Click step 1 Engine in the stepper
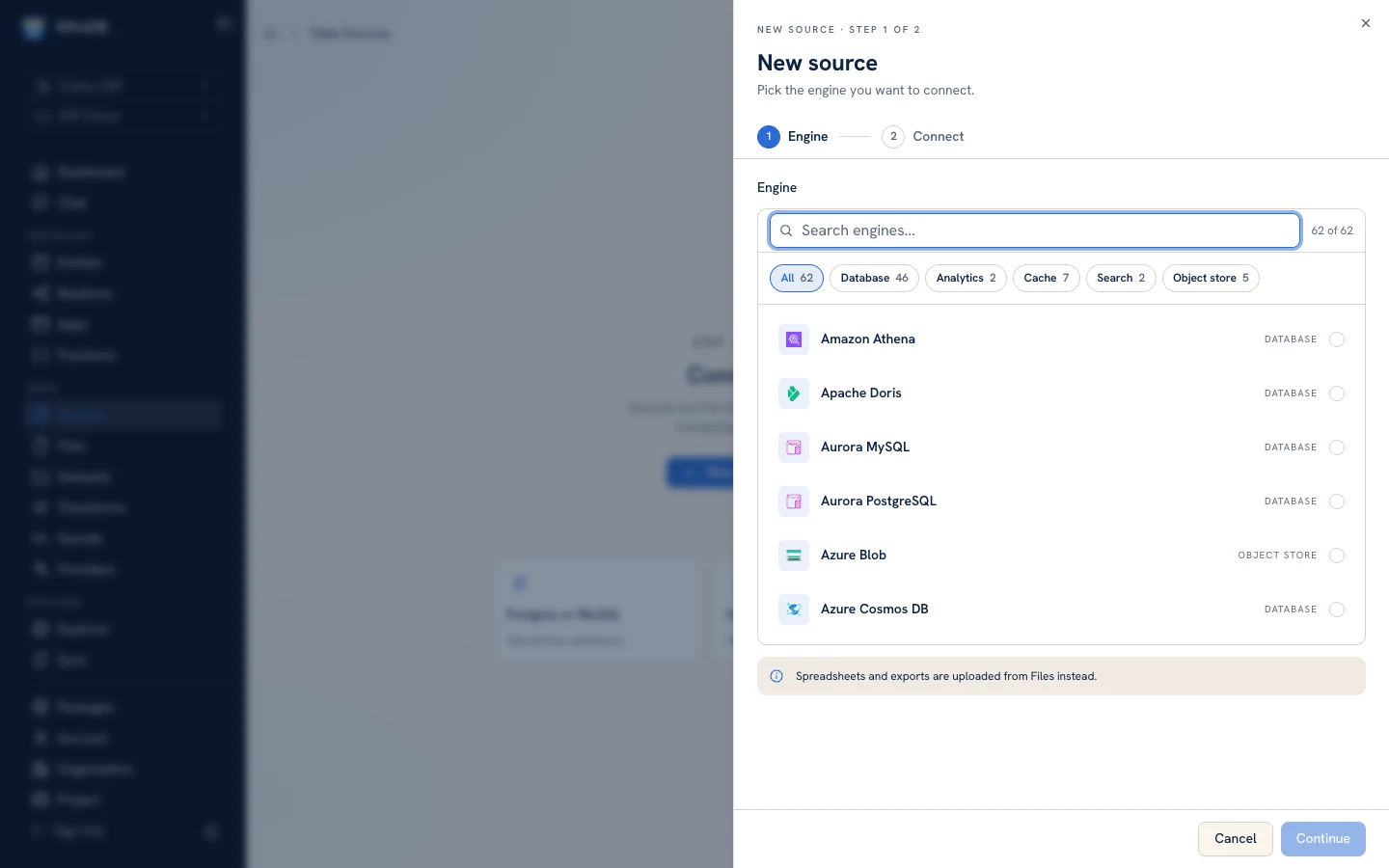This screenshot has width=1389, height=868. click(x=793, y=137)
